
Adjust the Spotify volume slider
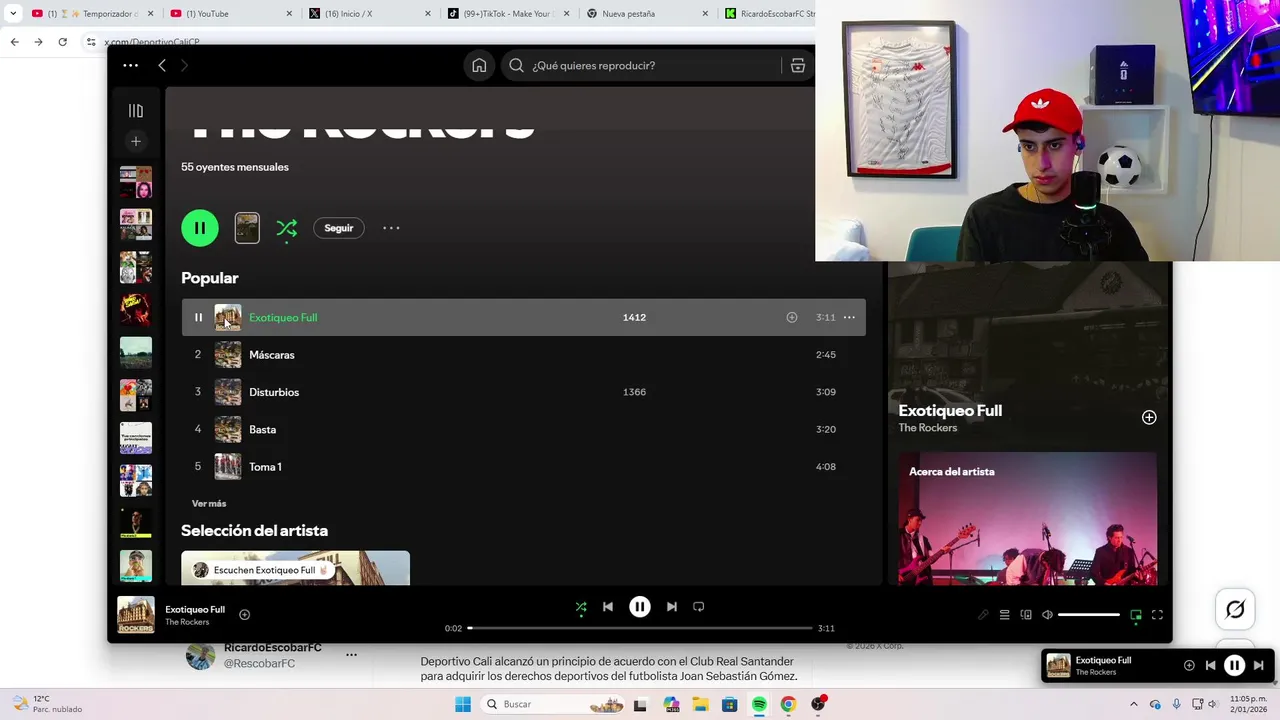point(1089,615)
